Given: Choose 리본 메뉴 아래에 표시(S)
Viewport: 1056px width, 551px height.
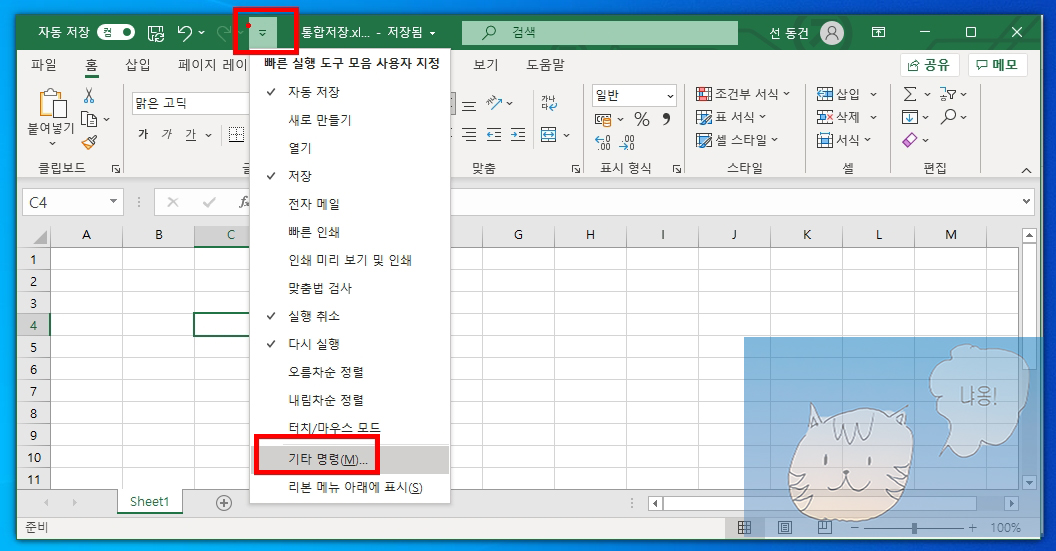Looking at the screenshot, I should [x=350, y=487].
